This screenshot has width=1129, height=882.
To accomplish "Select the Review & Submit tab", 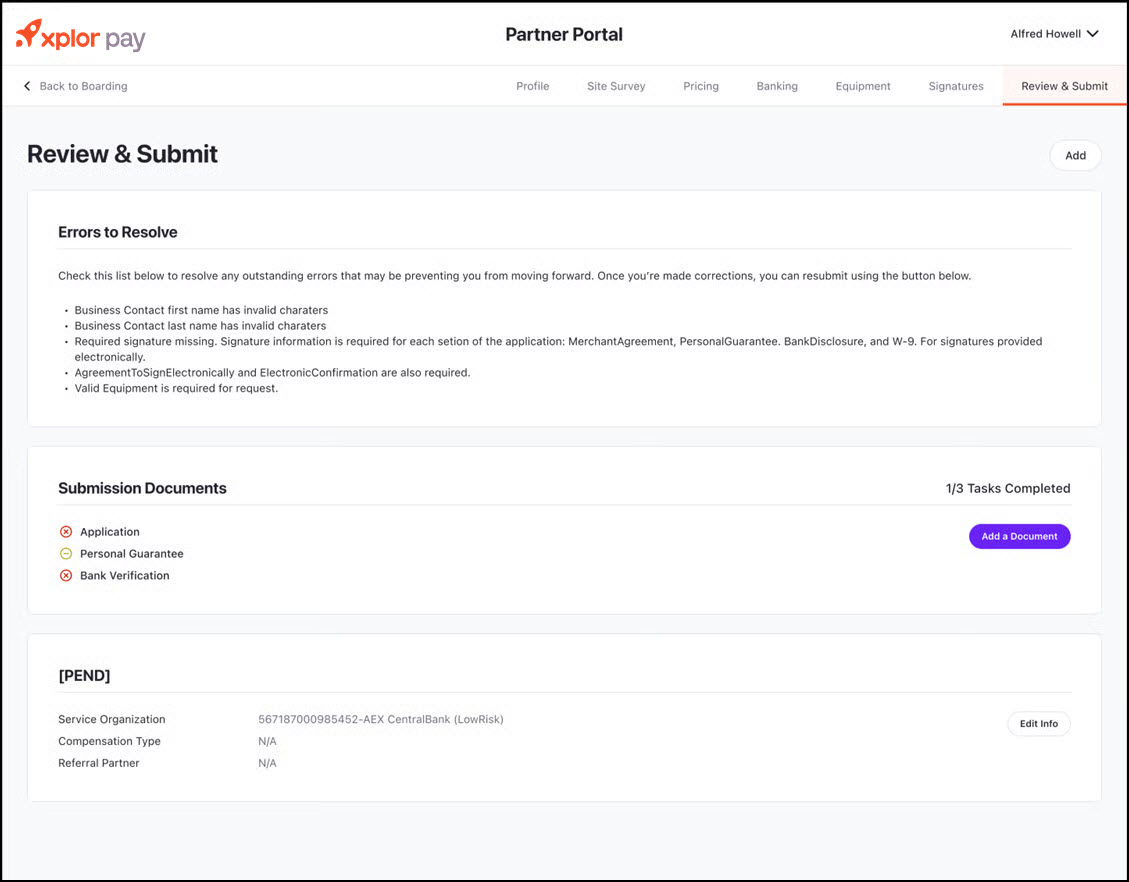I will point(1064,86).
